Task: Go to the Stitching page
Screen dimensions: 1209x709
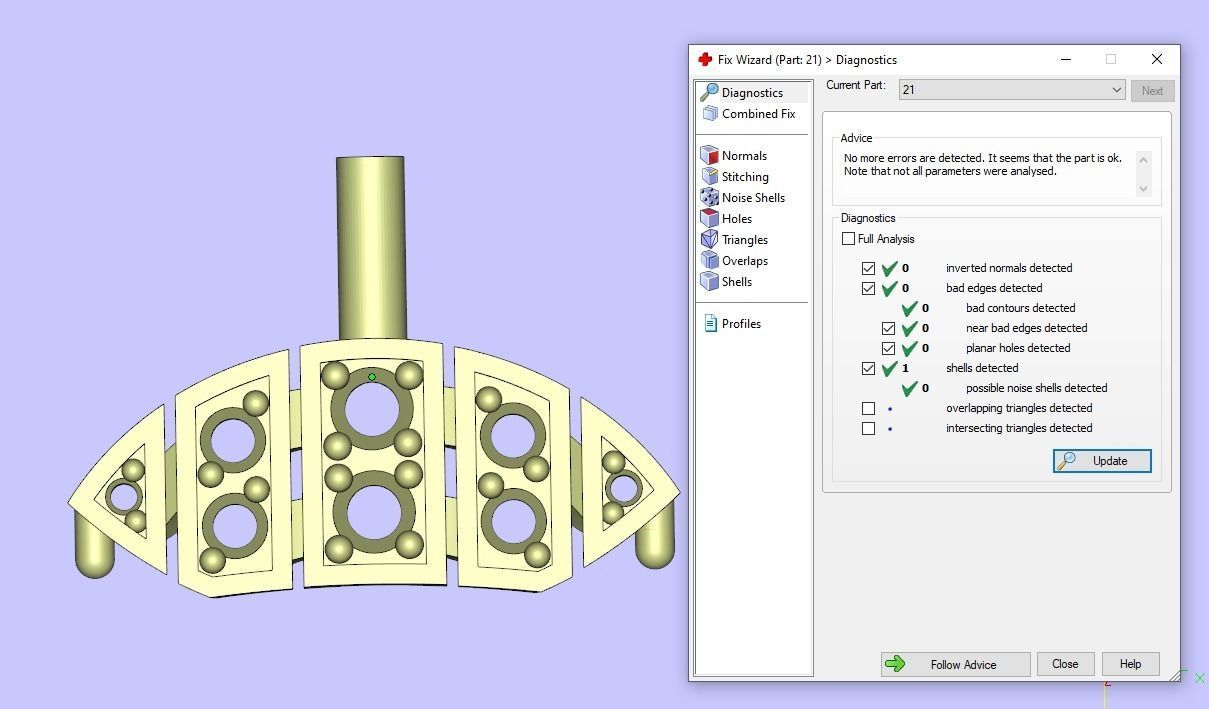Action: (745, 177)
